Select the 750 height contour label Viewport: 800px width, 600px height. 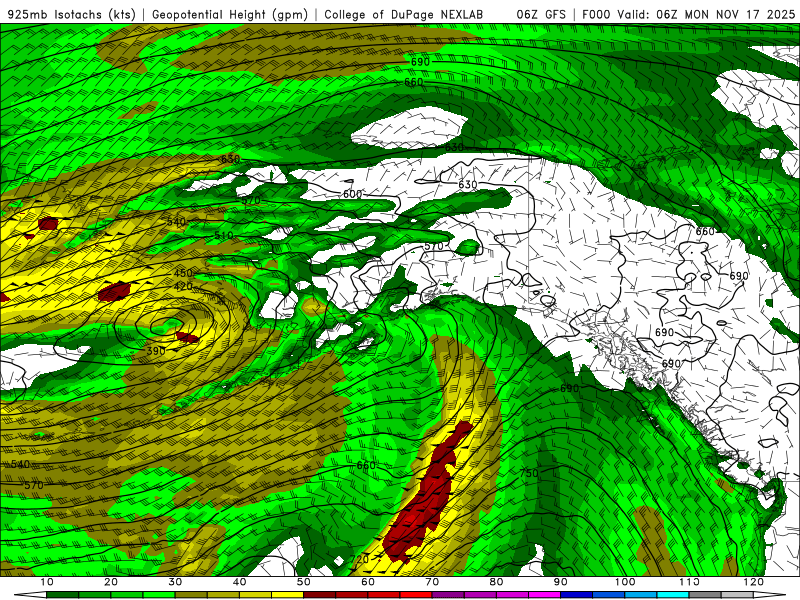(x=529, y=473)
